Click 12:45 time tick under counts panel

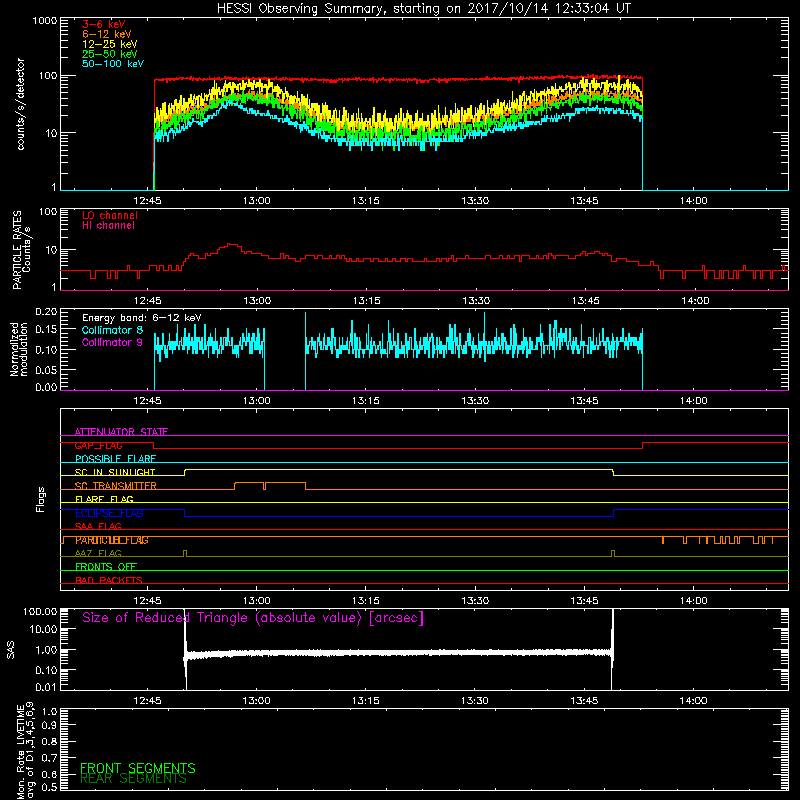coord(147,201)
